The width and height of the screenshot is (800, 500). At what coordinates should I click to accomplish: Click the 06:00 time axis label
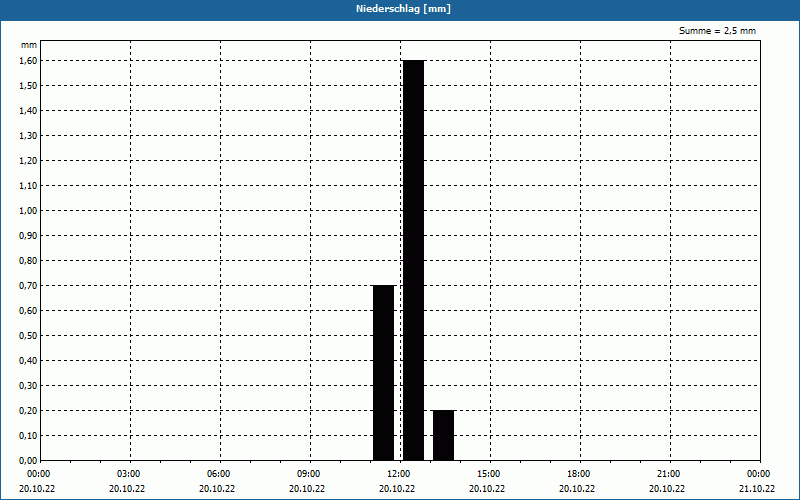(x=219, y=474)
